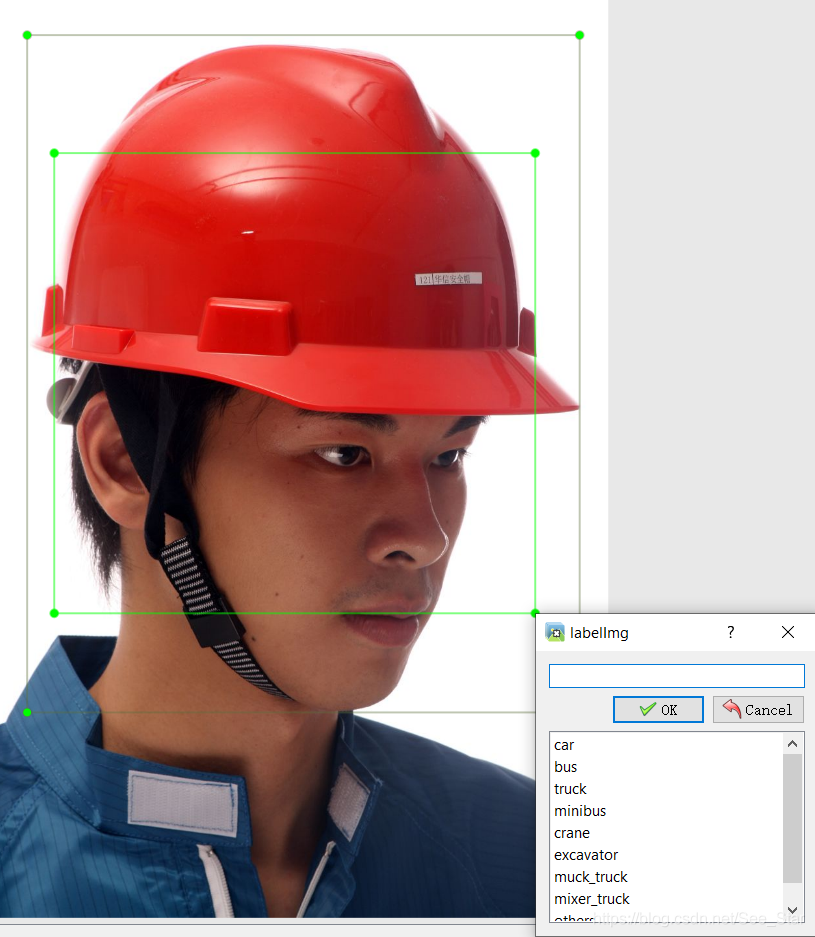This screenshot has width=815, height=937.
Task: Click the label list scroll up arrow
Action: click(792, 743)
